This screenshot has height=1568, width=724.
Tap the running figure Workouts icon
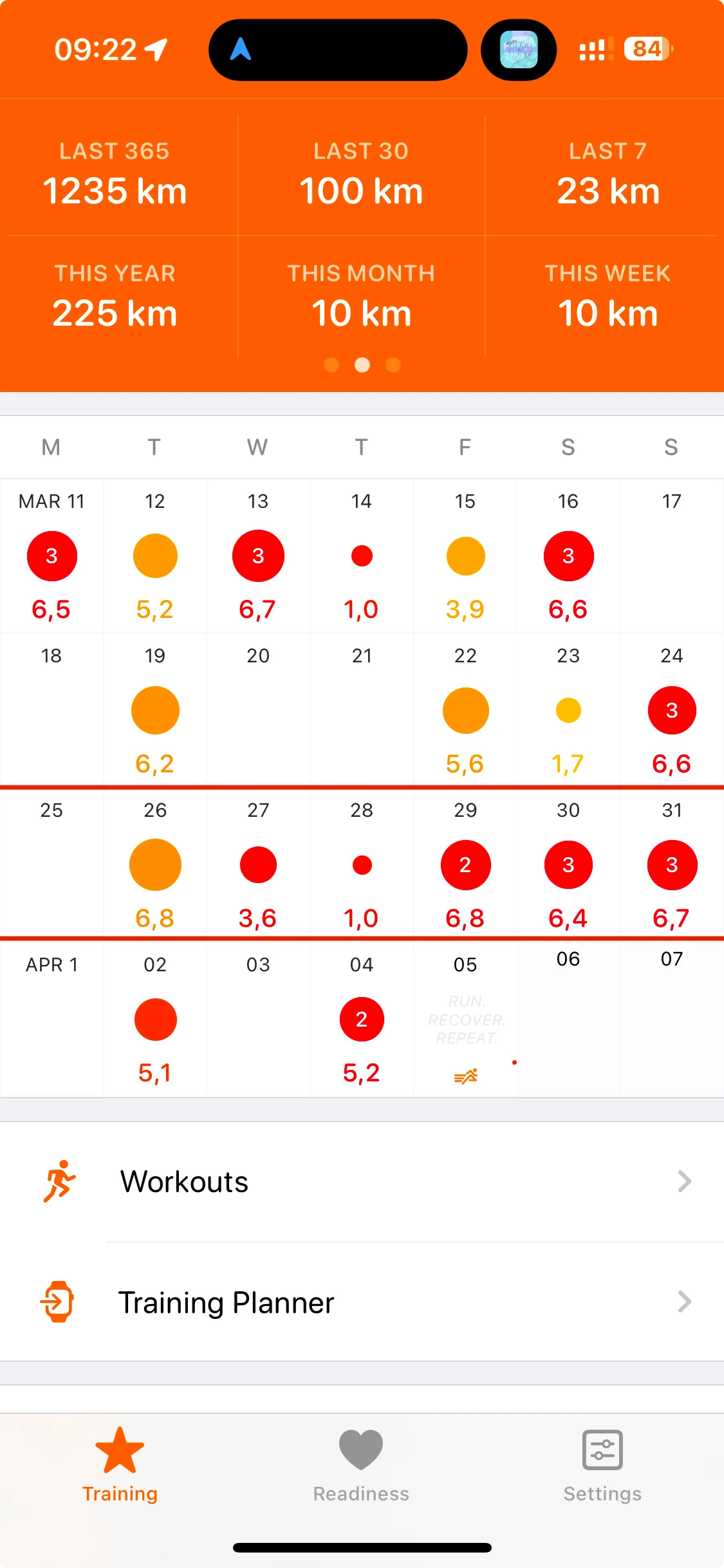pos(59,1181)
